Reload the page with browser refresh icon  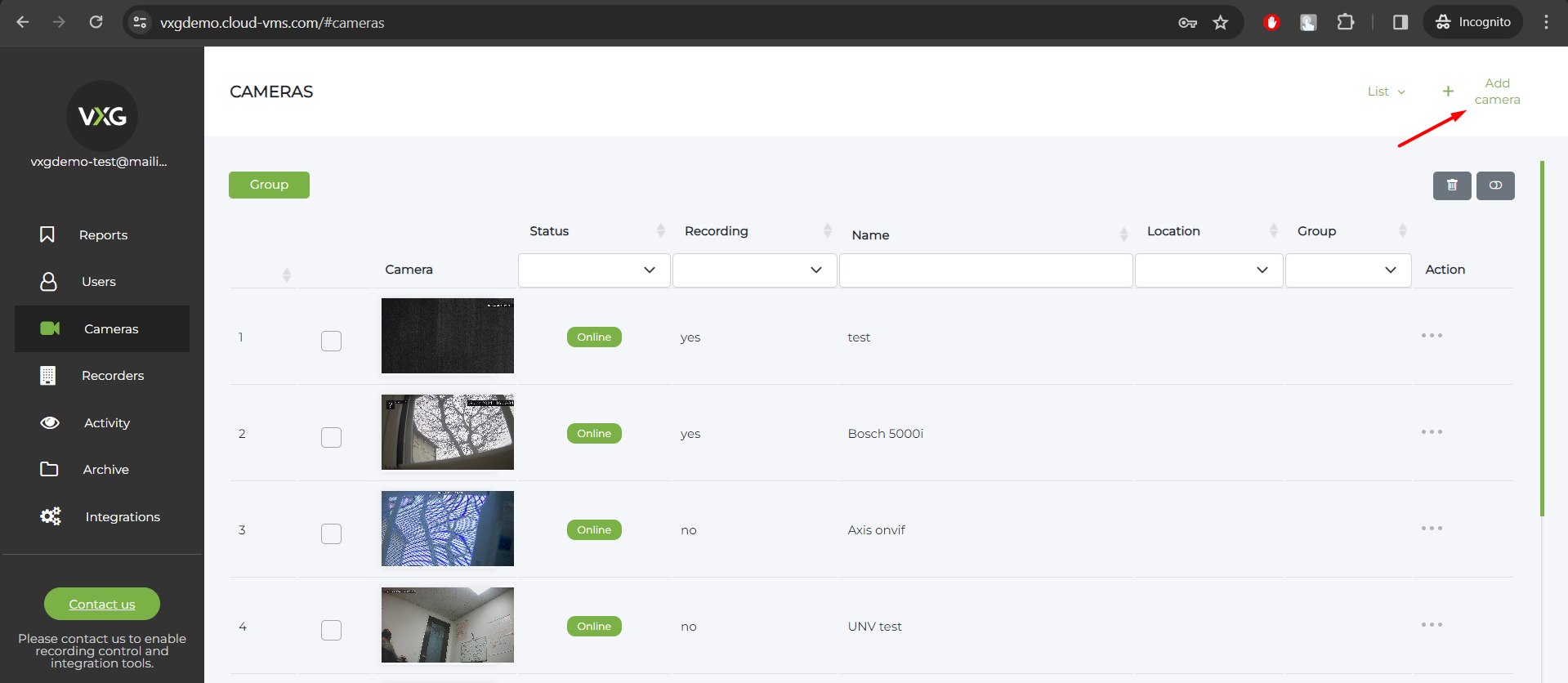(96, 22)
